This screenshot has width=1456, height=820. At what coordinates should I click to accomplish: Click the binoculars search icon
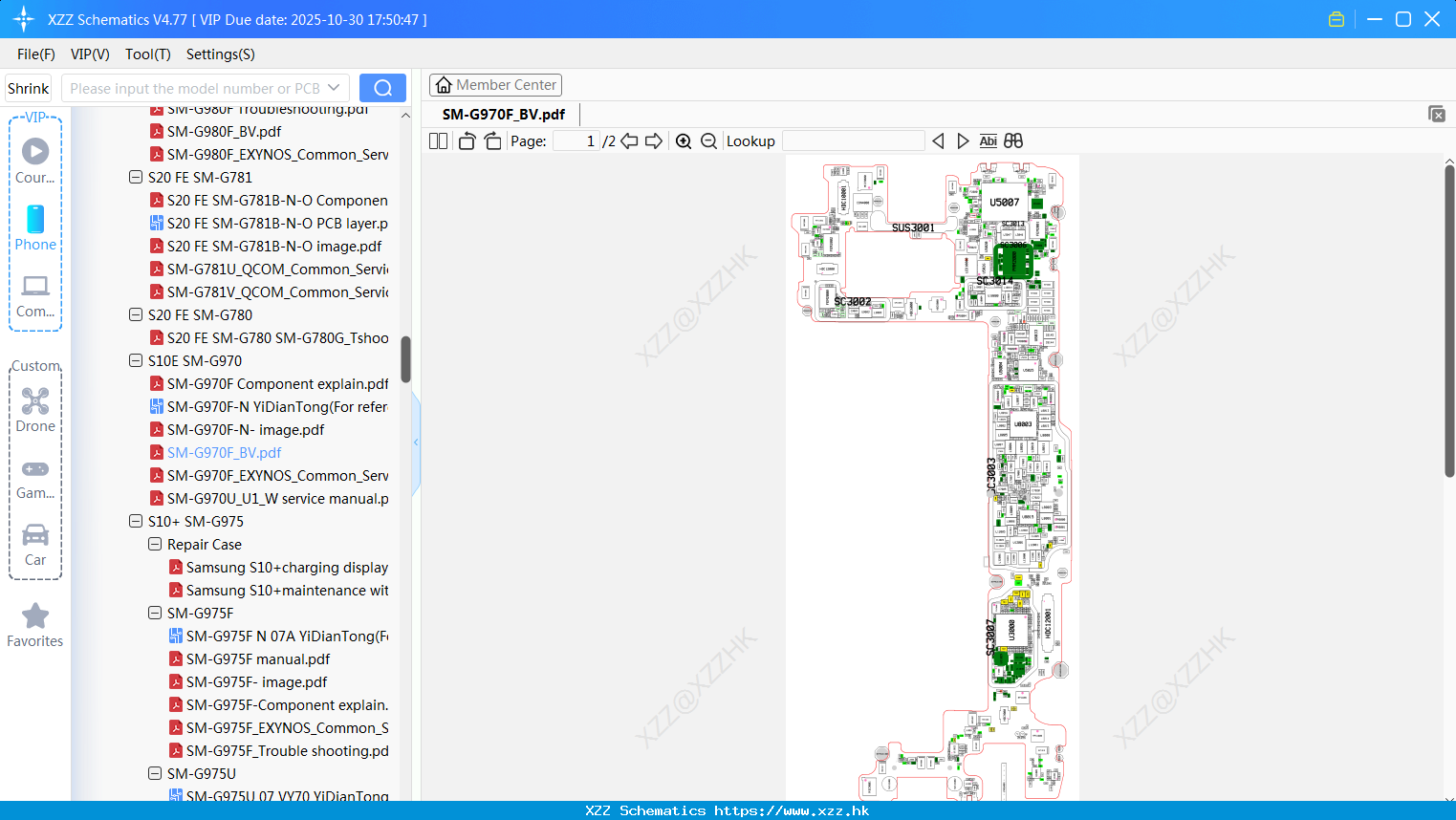(1013, 141)
